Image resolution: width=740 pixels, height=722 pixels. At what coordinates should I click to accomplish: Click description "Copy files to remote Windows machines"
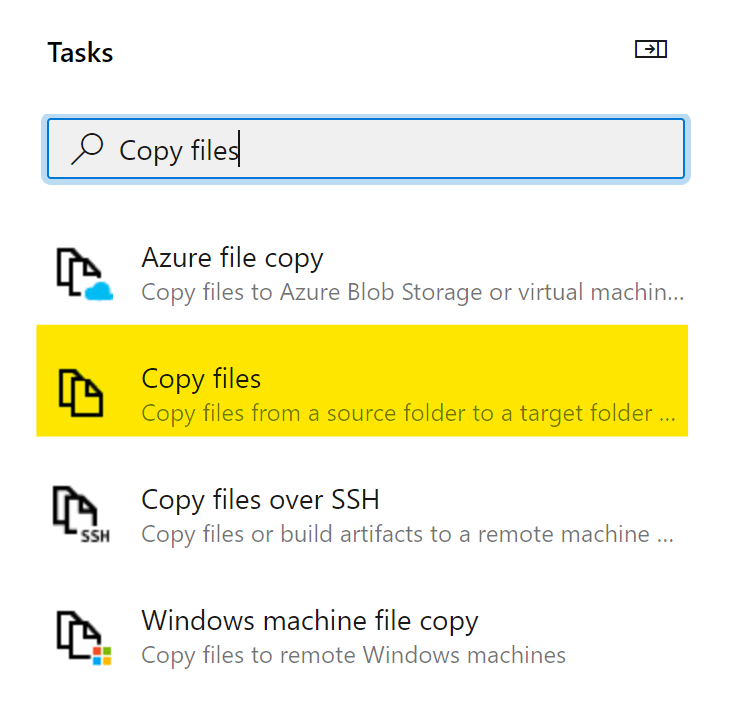coord(353,656)
